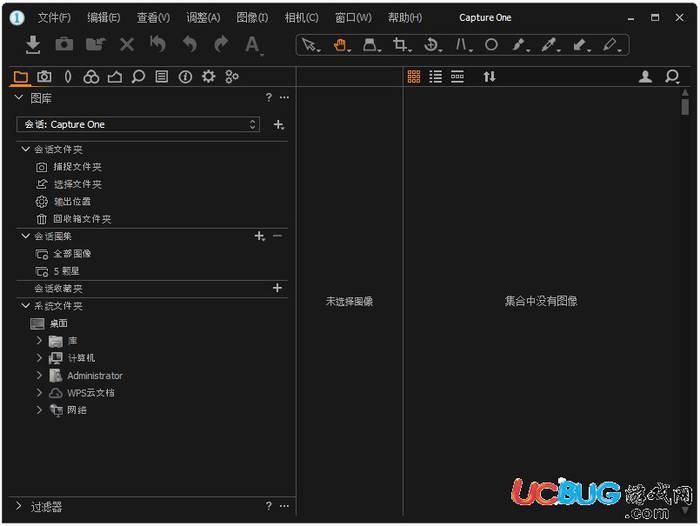
Task: Open the Output gear tool tab
Action: pyautogui.click(x=208, y=76)
